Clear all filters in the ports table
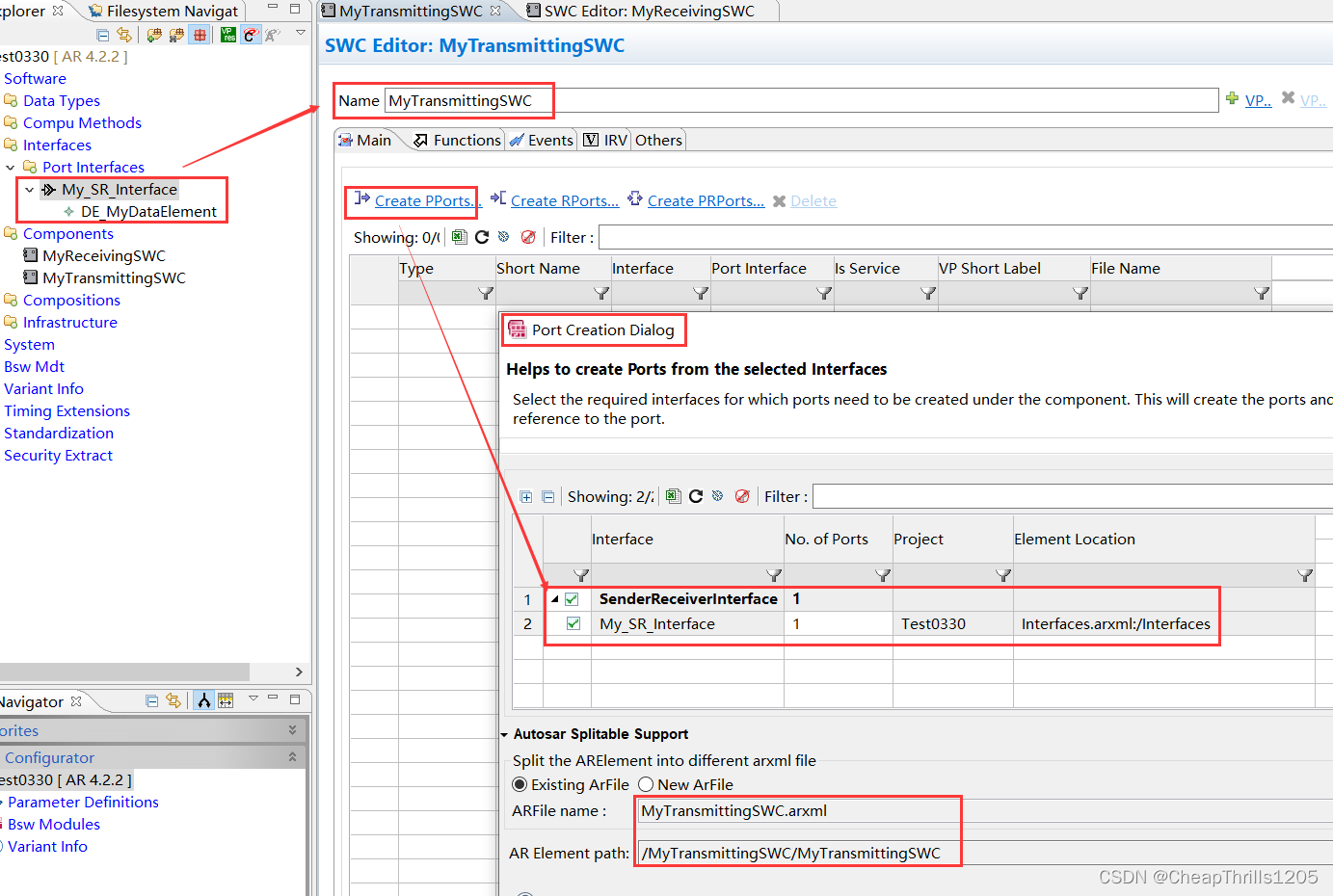The height and width of the screenshot is (896, 1333). coord(527,237)
